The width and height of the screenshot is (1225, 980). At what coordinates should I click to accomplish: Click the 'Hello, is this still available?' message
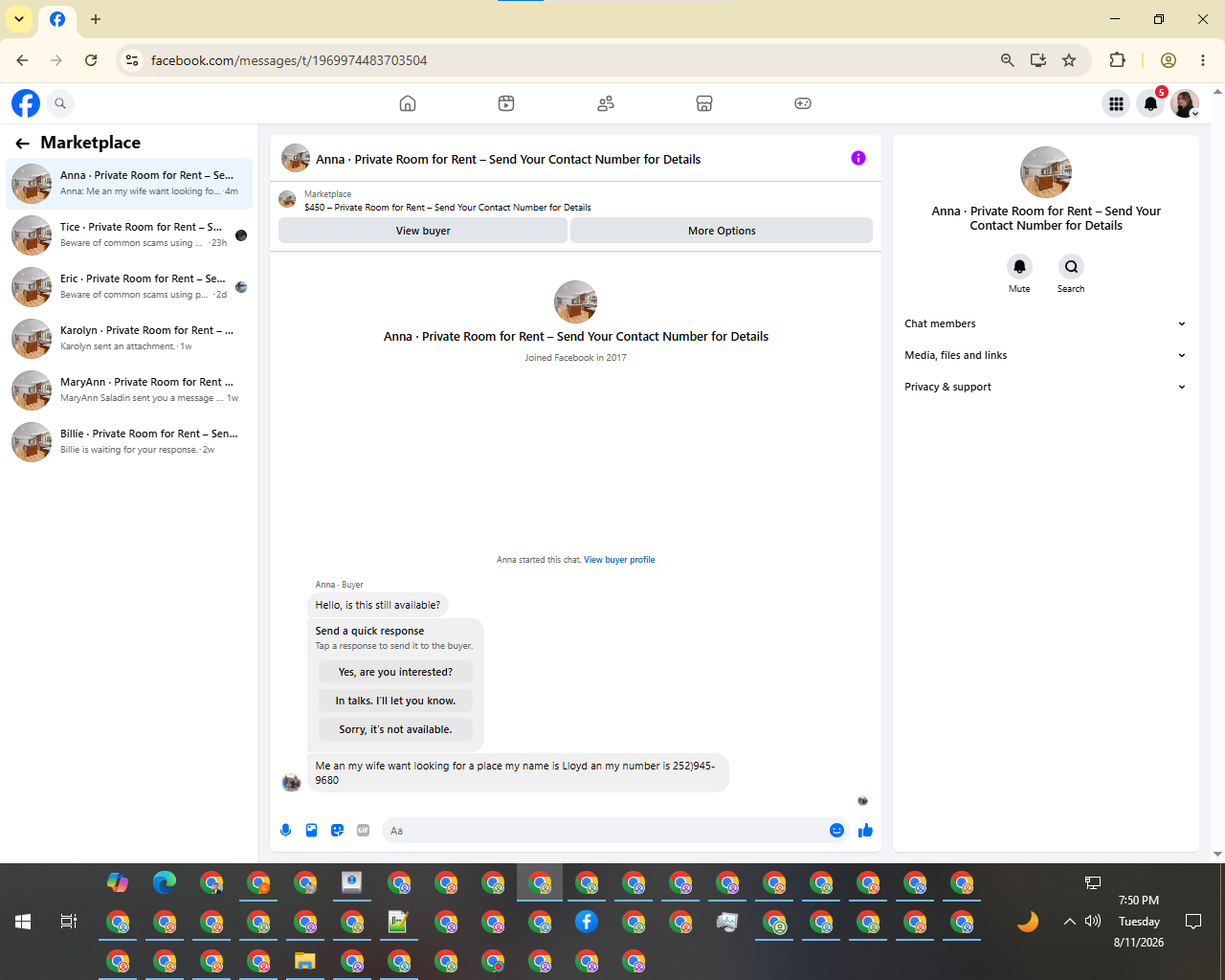(378, 605)
